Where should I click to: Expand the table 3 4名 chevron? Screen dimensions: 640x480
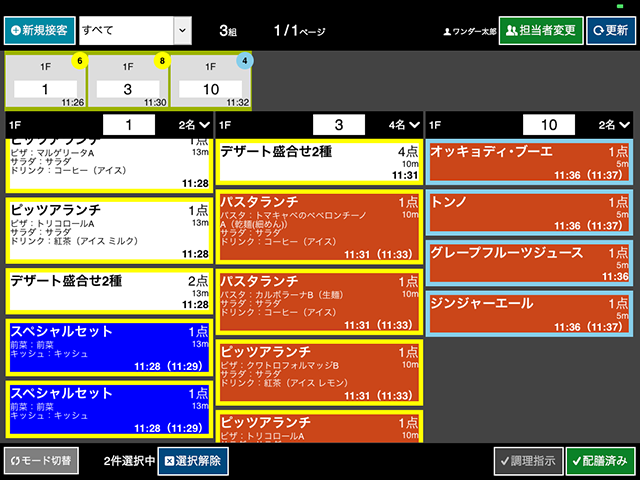(415, 125)
